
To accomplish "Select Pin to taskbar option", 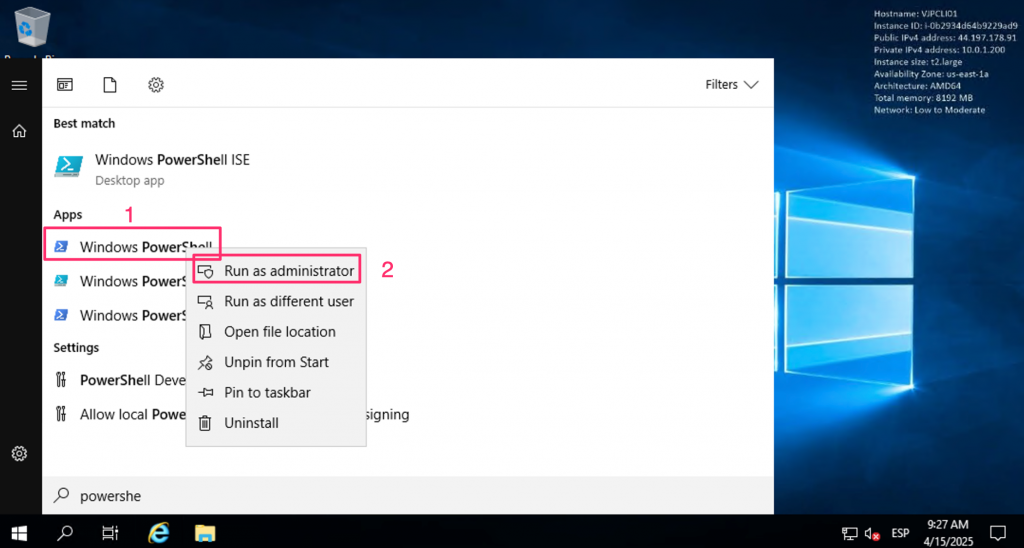I will 266,393.
